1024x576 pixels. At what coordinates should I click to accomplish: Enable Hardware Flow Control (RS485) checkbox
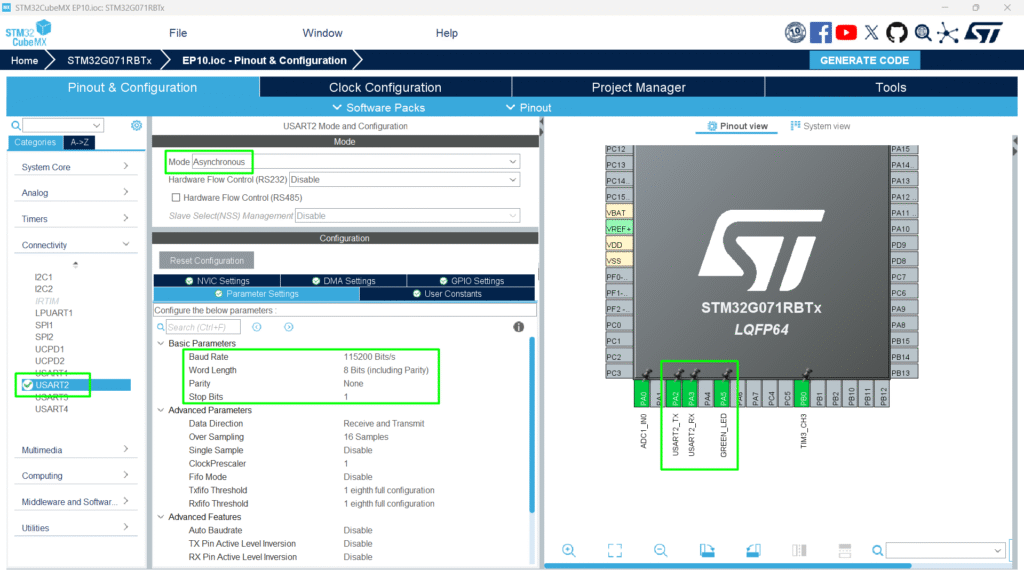[x=176, y=197]
